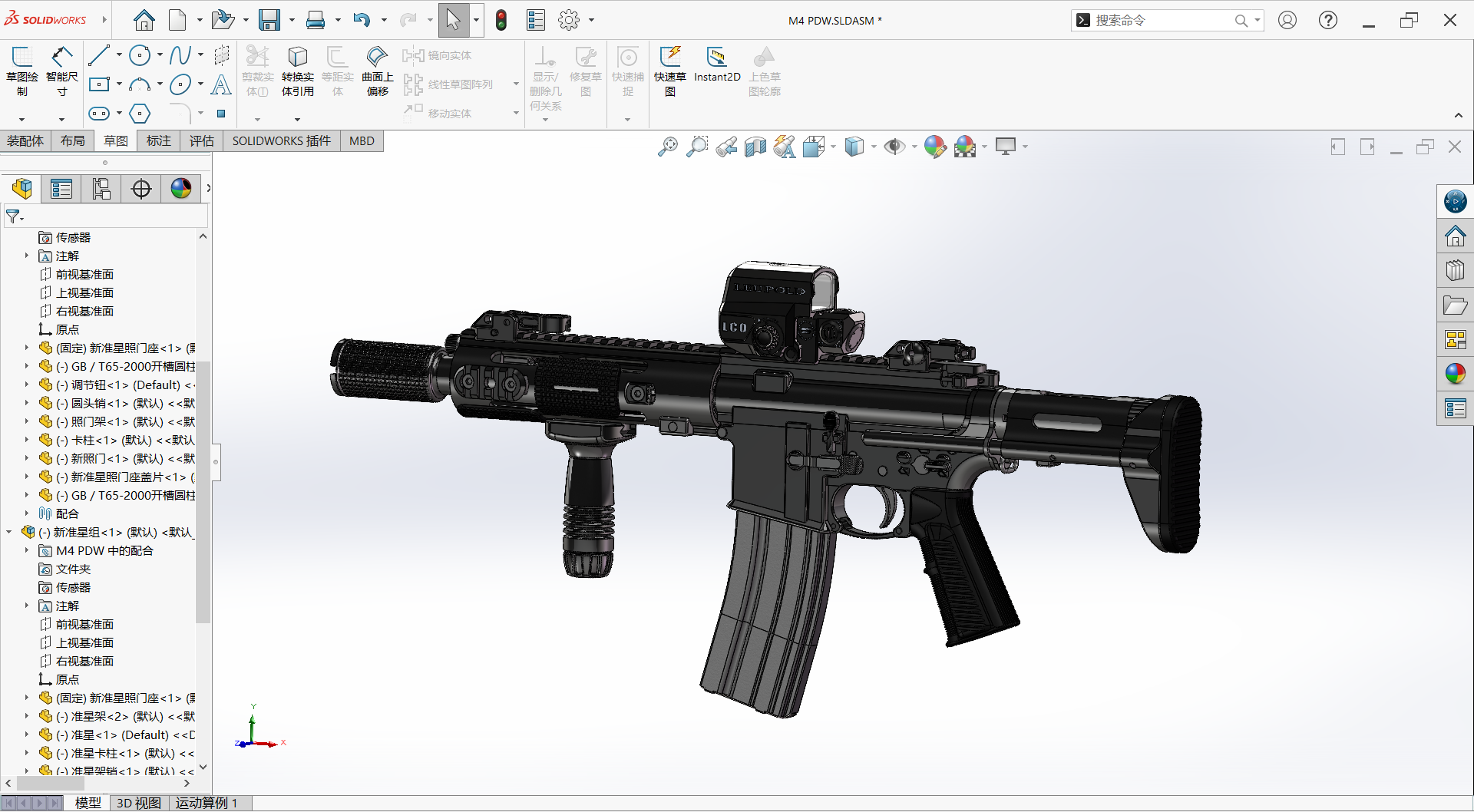Expand the 配合 mates folder
This screenshot has width=1474, height=812.
[27, 513]
